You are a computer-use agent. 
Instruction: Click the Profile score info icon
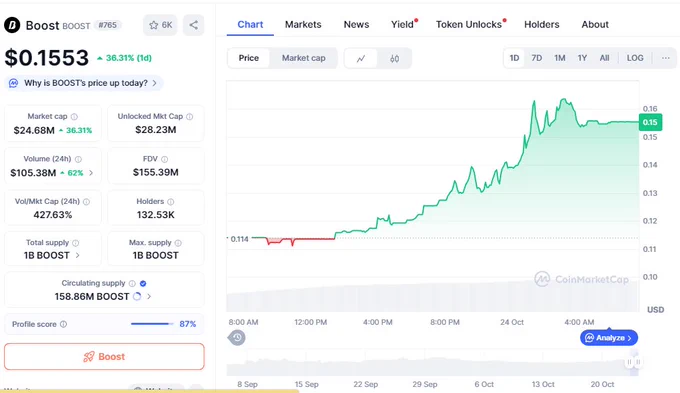[63, 324]
